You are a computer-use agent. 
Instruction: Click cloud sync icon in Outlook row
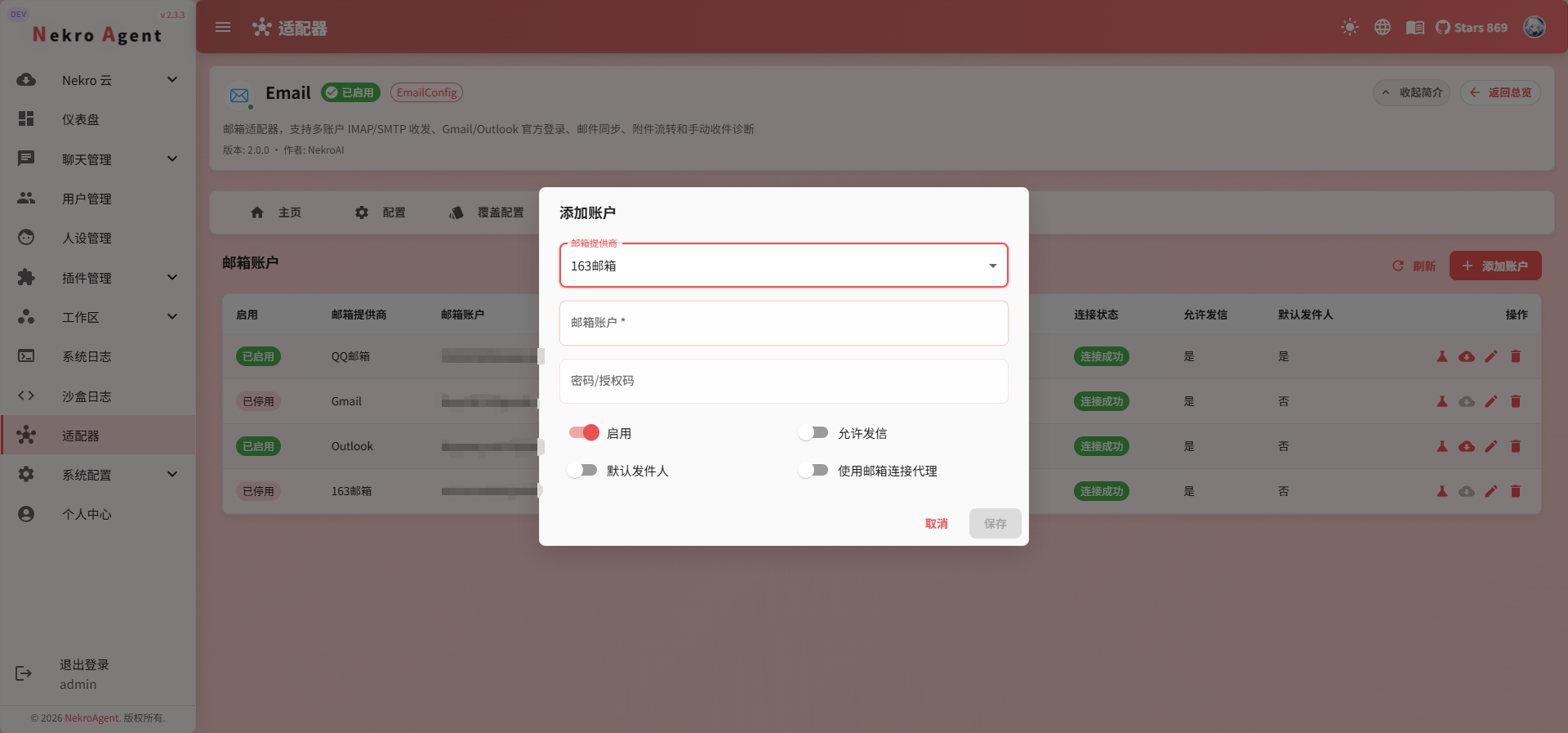point(1467,446)
